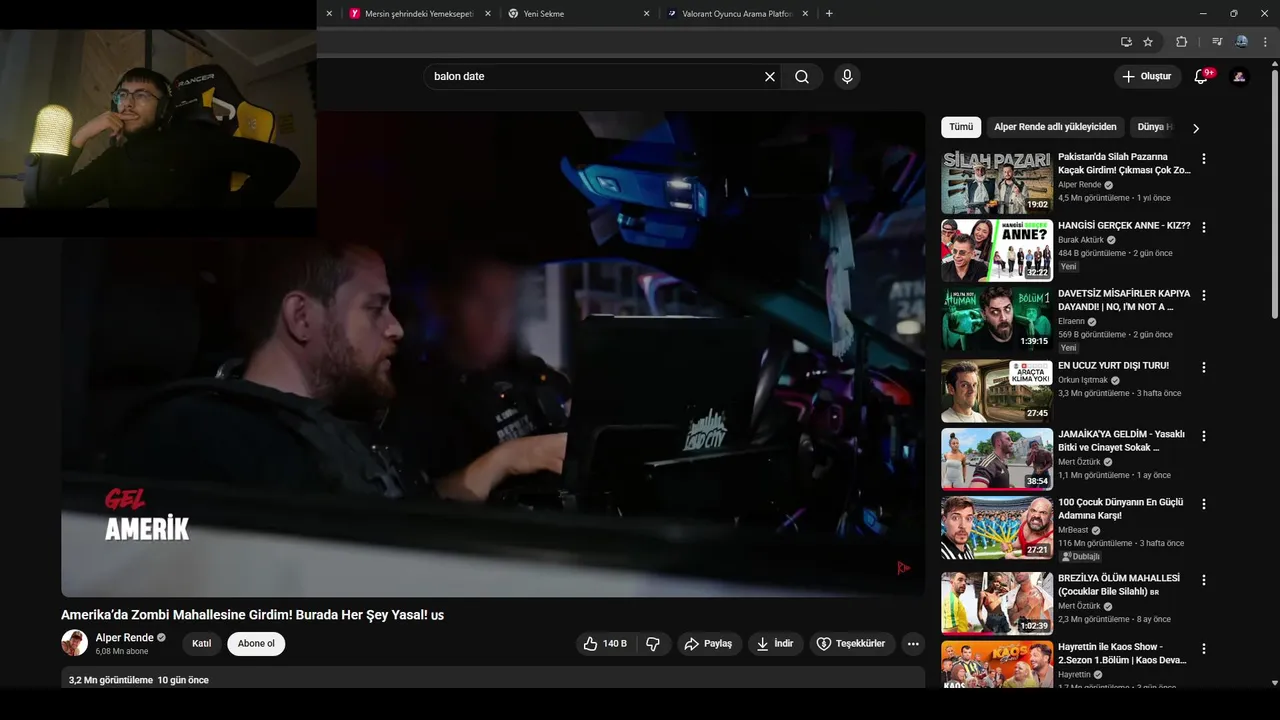Click the Paylaş share button
Viewport: 1280px width, 720px height.
(709, 644)
